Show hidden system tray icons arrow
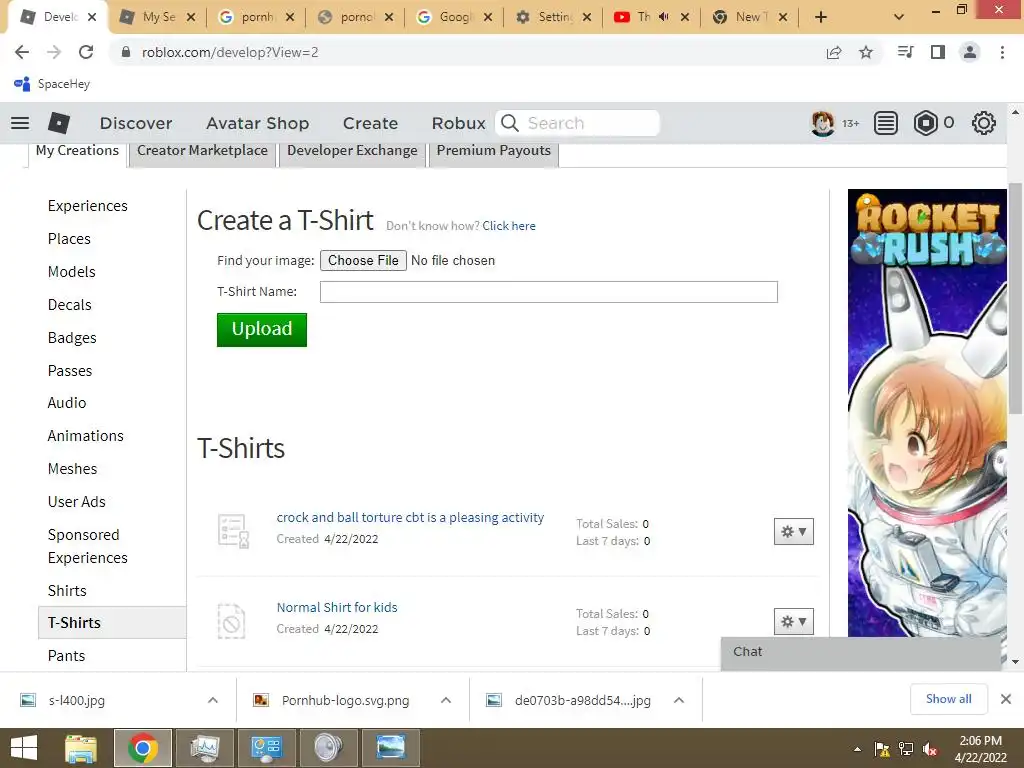The height and width of the screenshot is (768, 1024). tap(857, 749)
